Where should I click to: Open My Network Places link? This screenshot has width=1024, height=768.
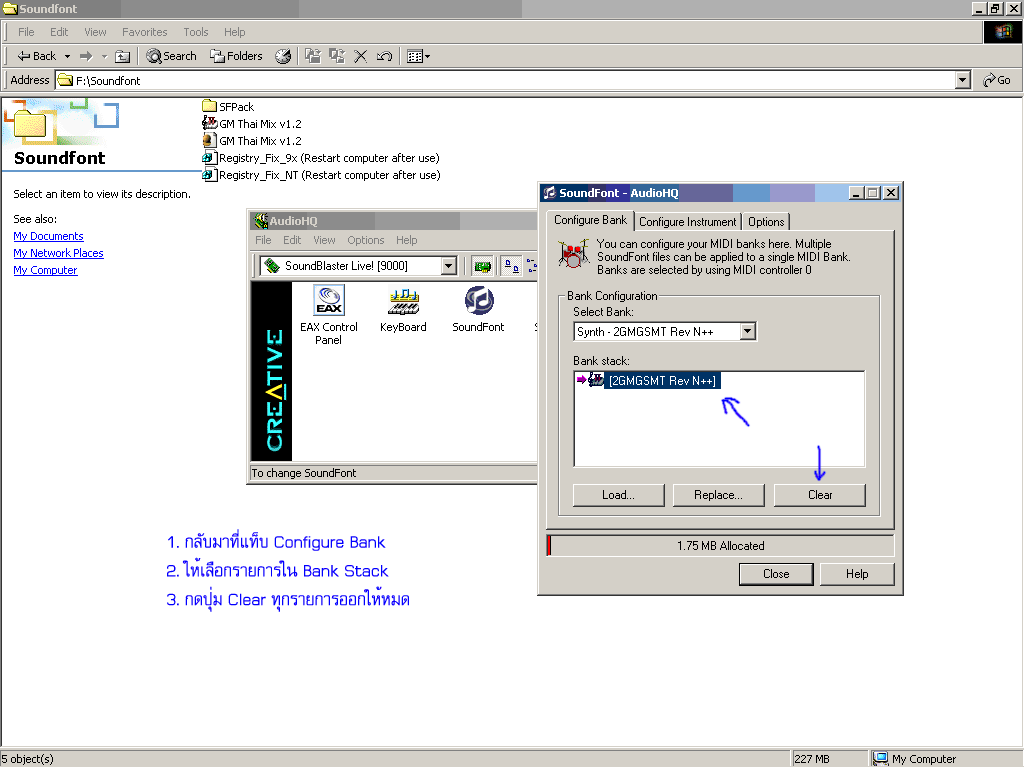[58, 253]
